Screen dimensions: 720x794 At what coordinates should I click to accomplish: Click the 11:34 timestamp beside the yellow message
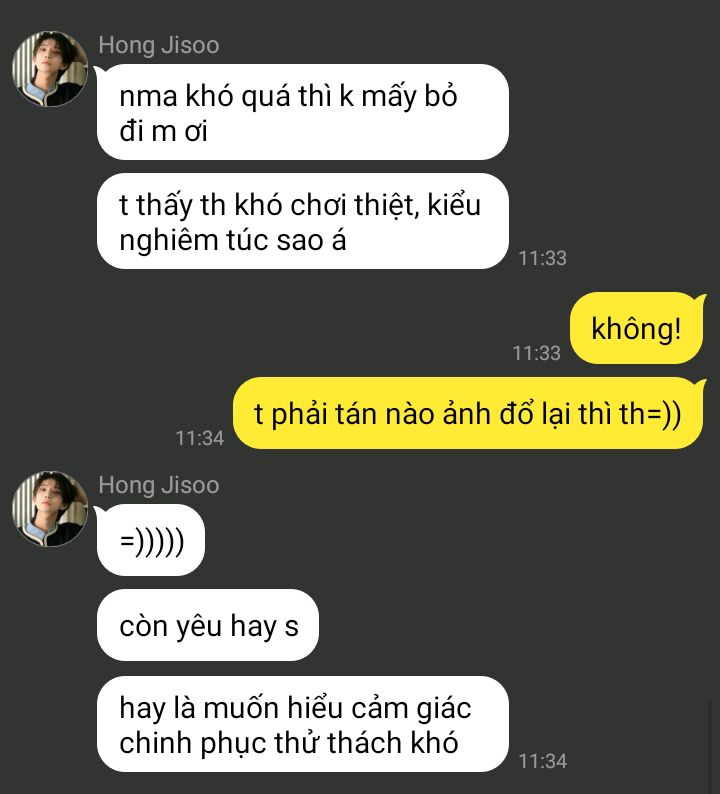pyautogui.click(x=199, y=438)
